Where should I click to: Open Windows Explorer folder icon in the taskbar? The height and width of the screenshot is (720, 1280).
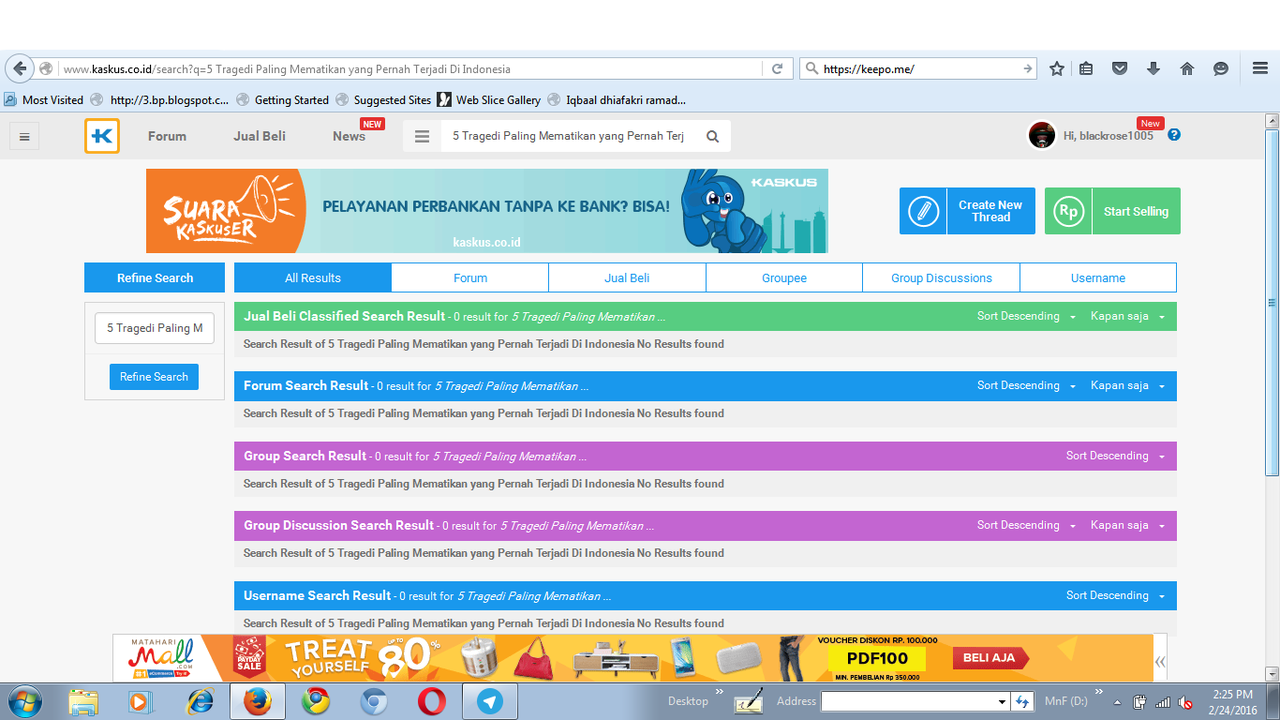[x=84, y=701]
